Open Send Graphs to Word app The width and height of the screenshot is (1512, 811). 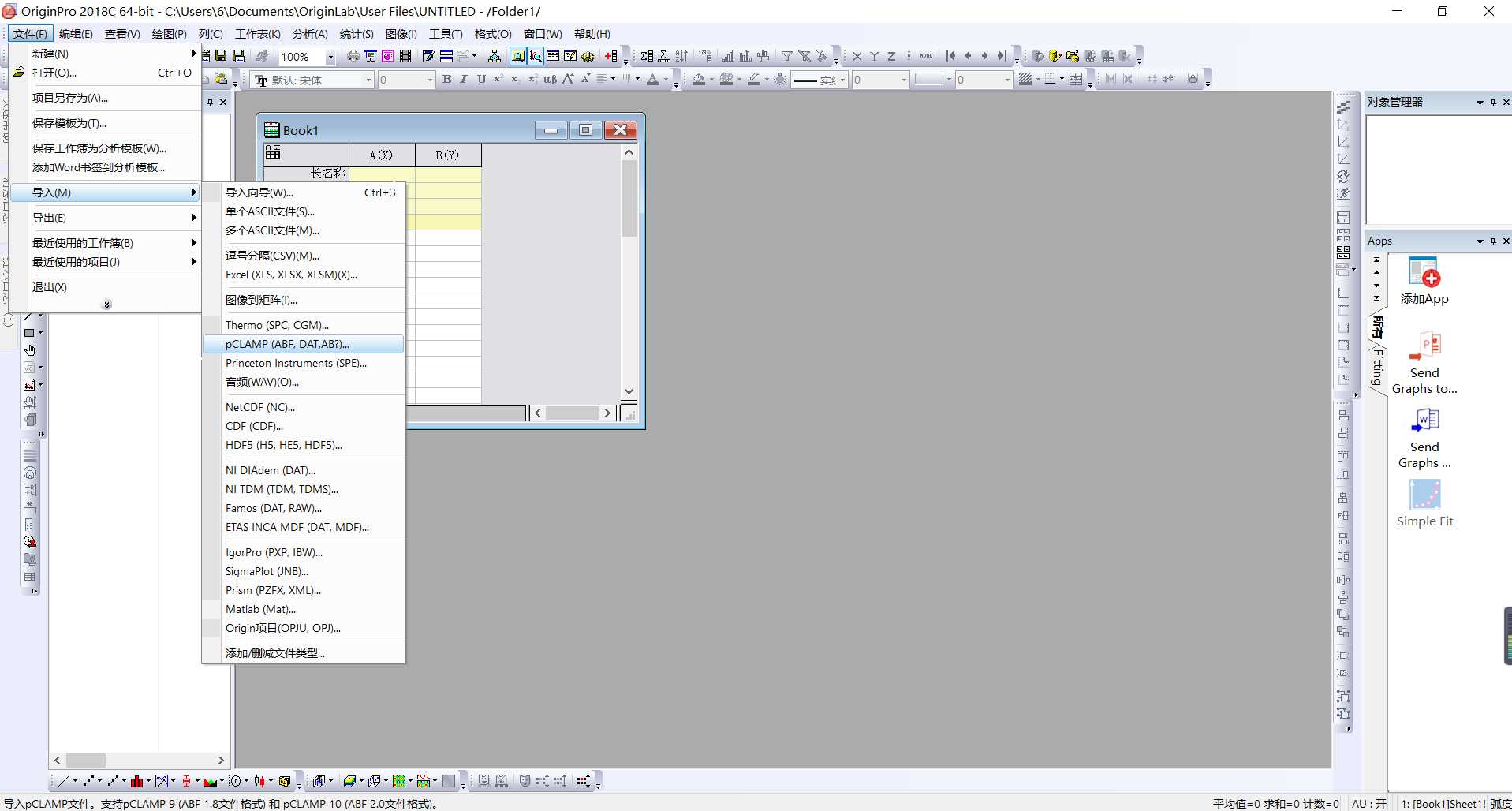[x=1424, y=438]
